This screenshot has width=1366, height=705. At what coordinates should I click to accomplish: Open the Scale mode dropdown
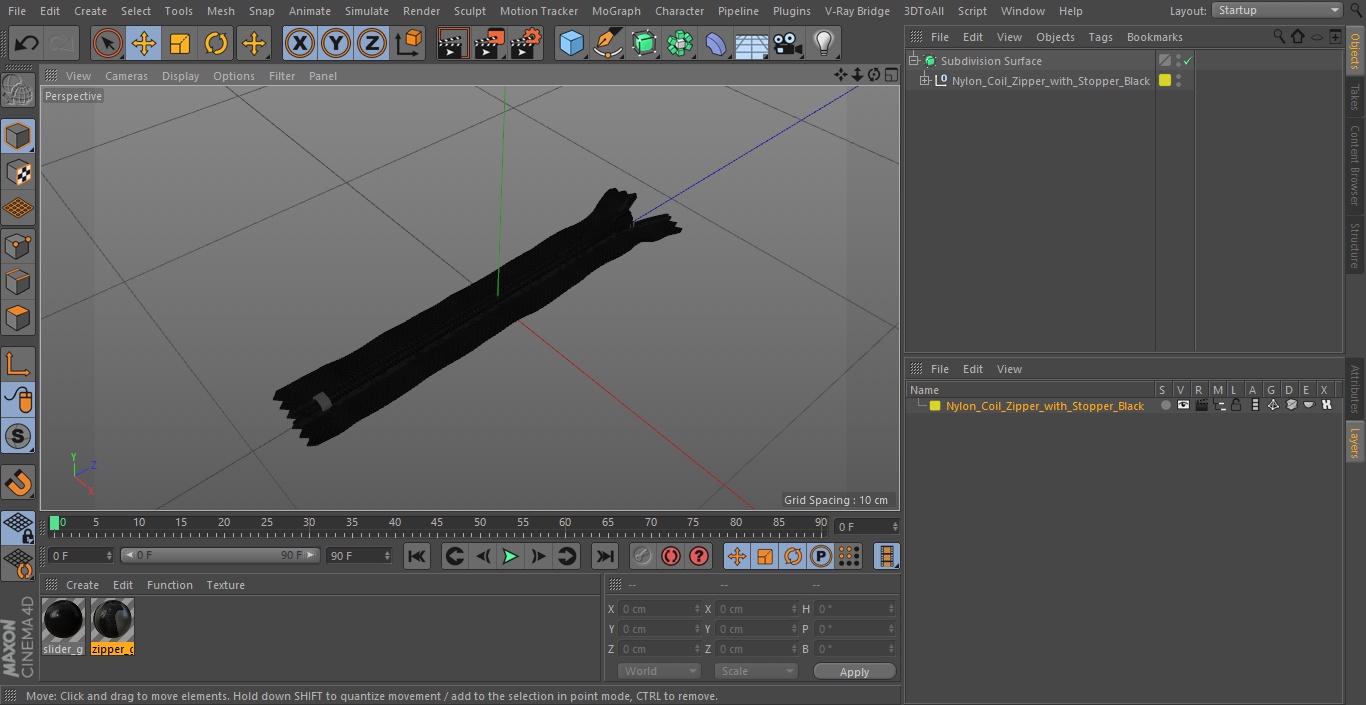pyautogui.click(x=756, y=671)
